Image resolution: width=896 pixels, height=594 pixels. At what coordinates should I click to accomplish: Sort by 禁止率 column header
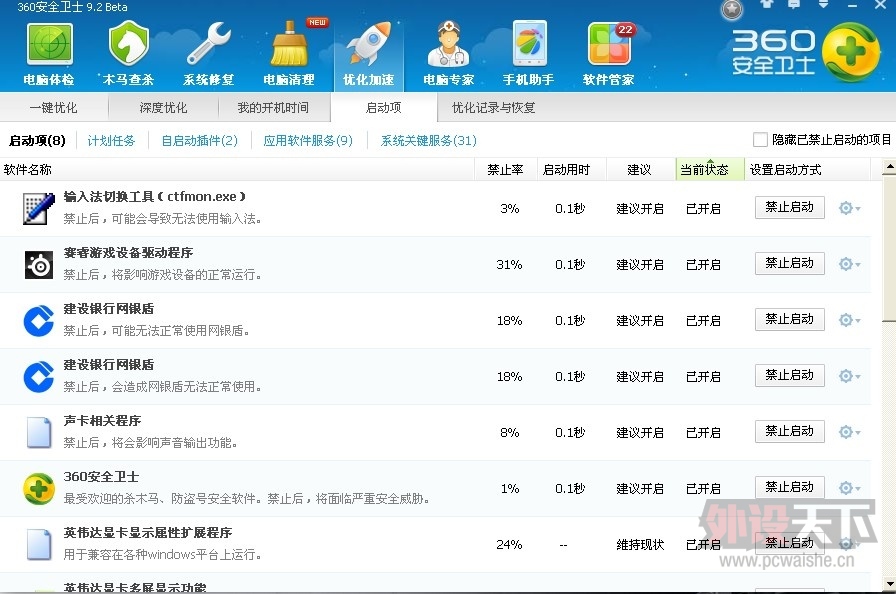(x=506, y=170)
